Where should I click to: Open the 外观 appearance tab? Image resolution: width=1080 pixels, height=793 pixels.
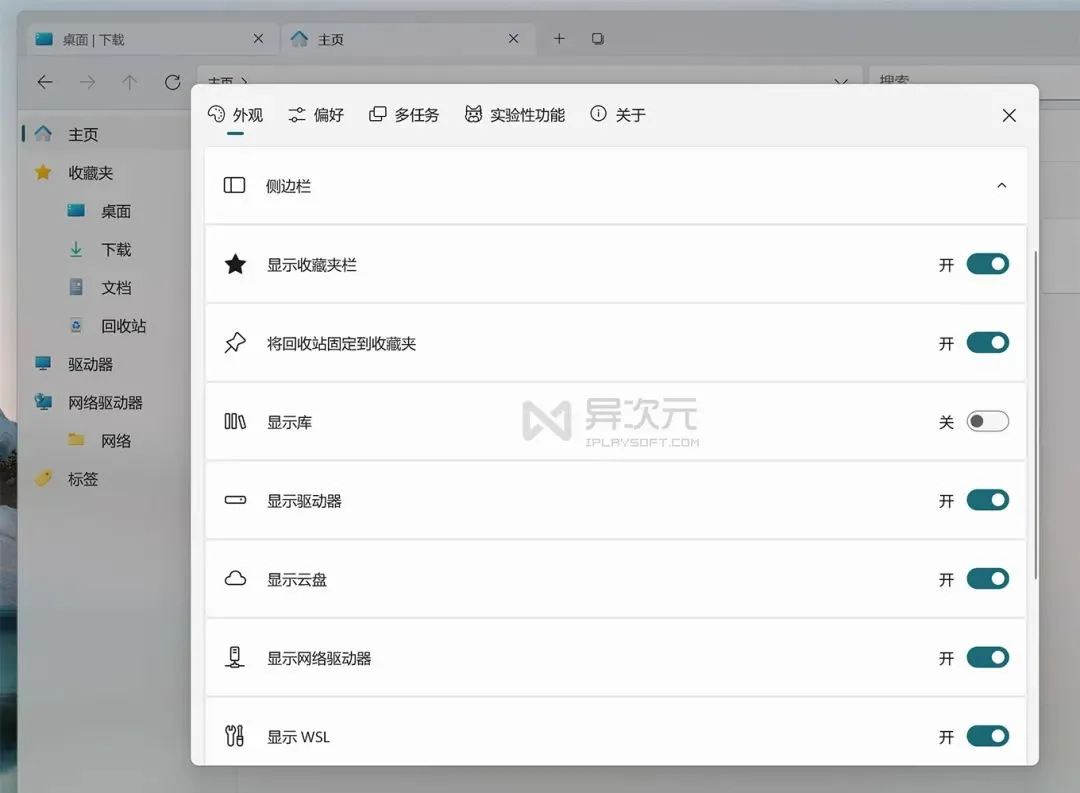tap(235, 114)
